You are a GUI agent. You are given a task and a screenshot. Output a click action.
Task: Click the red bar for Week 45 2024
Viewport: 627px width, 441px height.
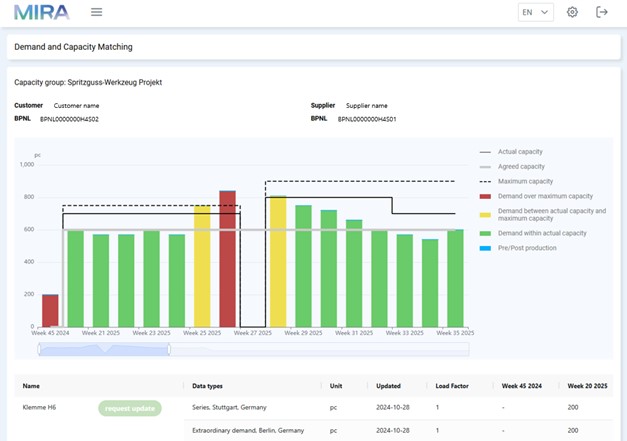click(50, 311)
